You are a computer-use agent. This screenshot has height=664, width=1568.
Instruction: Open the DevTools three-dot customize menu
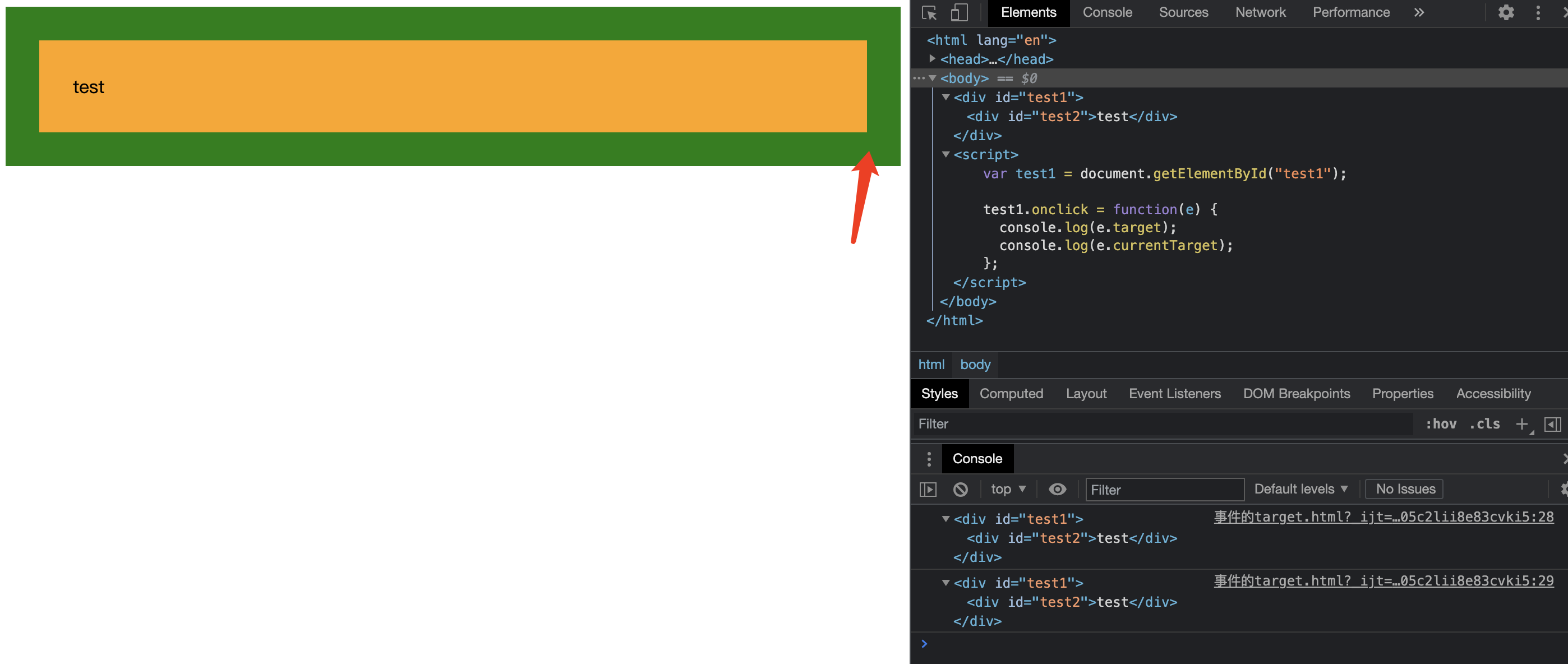1538,13
